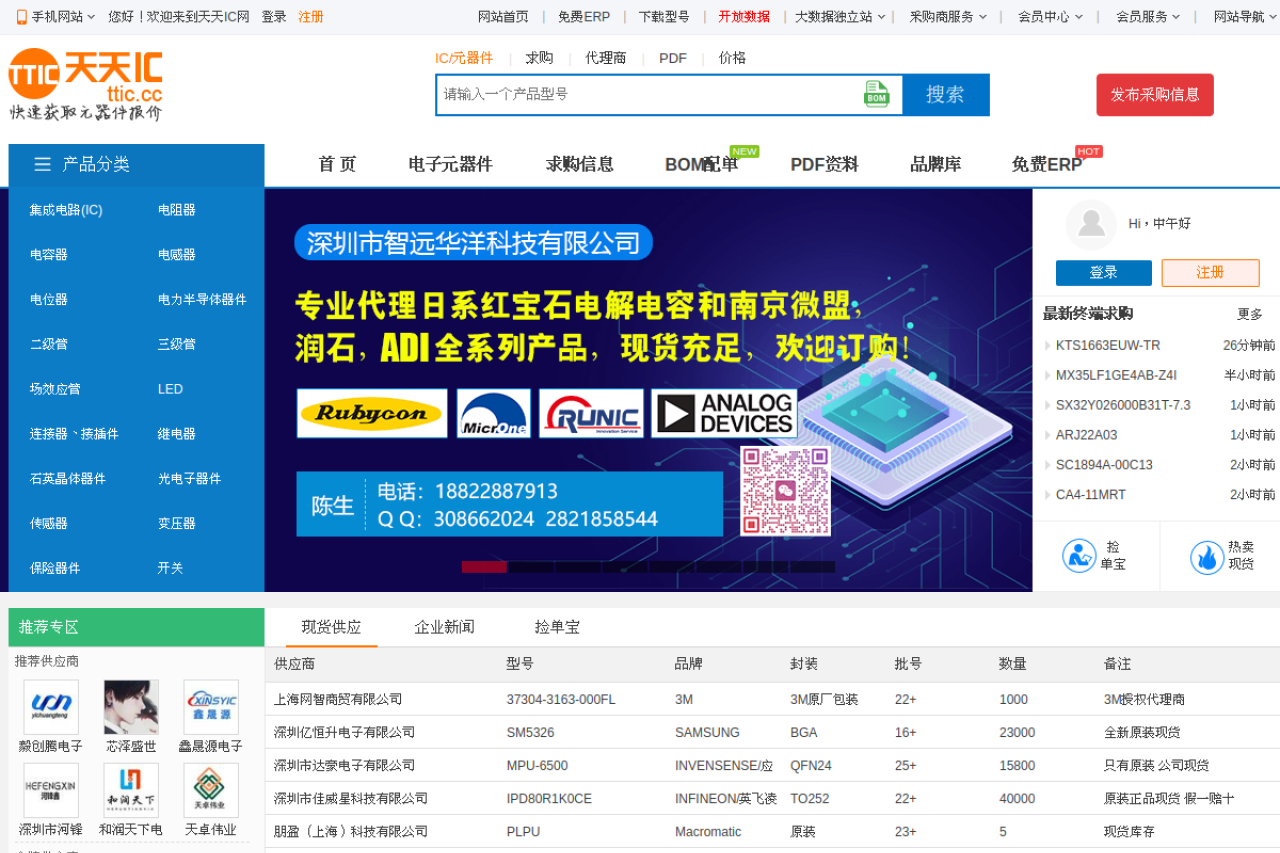Open BOM配单 in main navigation
The height and width of the screenshot is (853, 1280).
[701, 164]
